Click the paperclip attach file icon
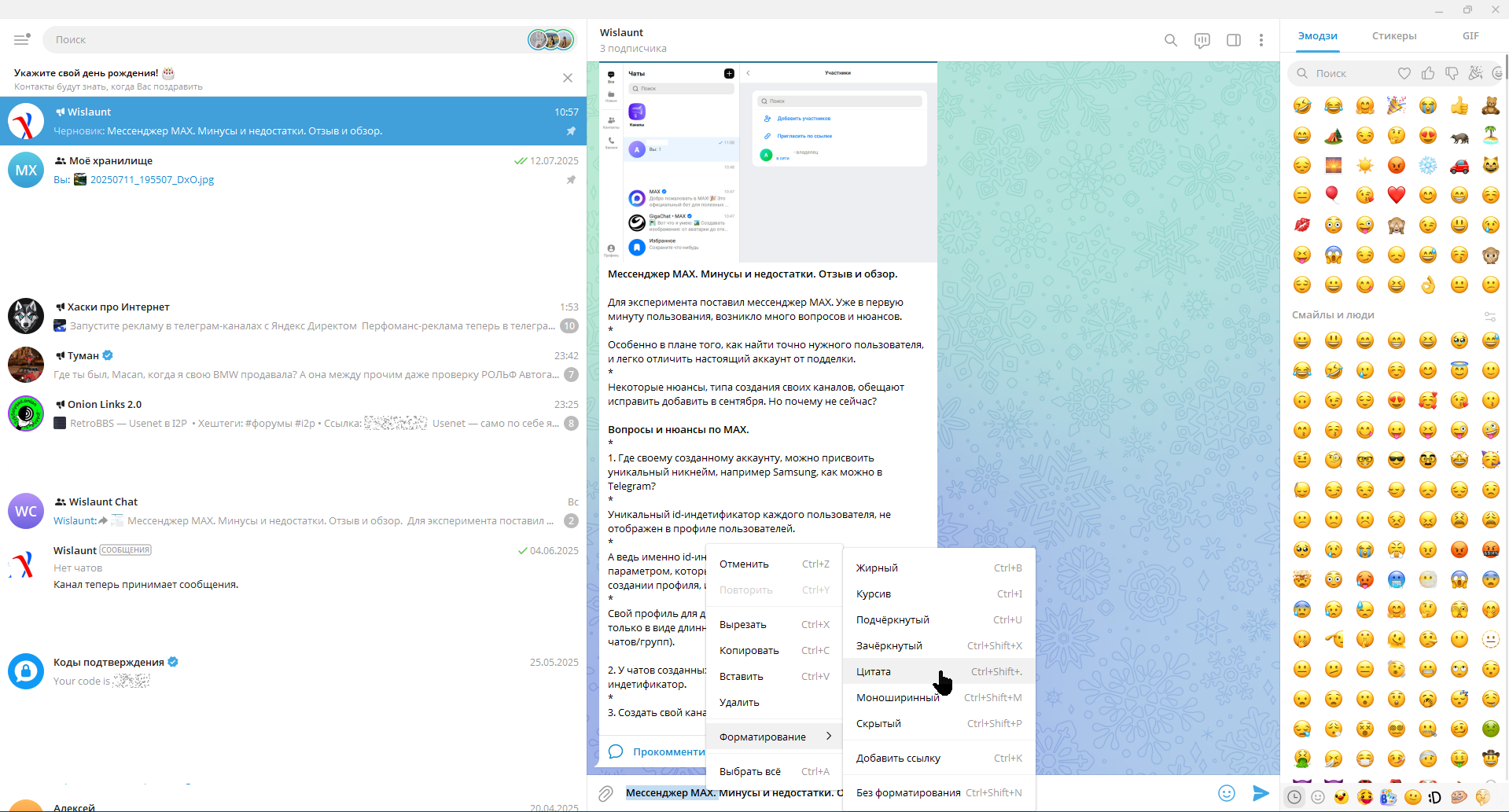1509x812 pixels. click(605, 793)
